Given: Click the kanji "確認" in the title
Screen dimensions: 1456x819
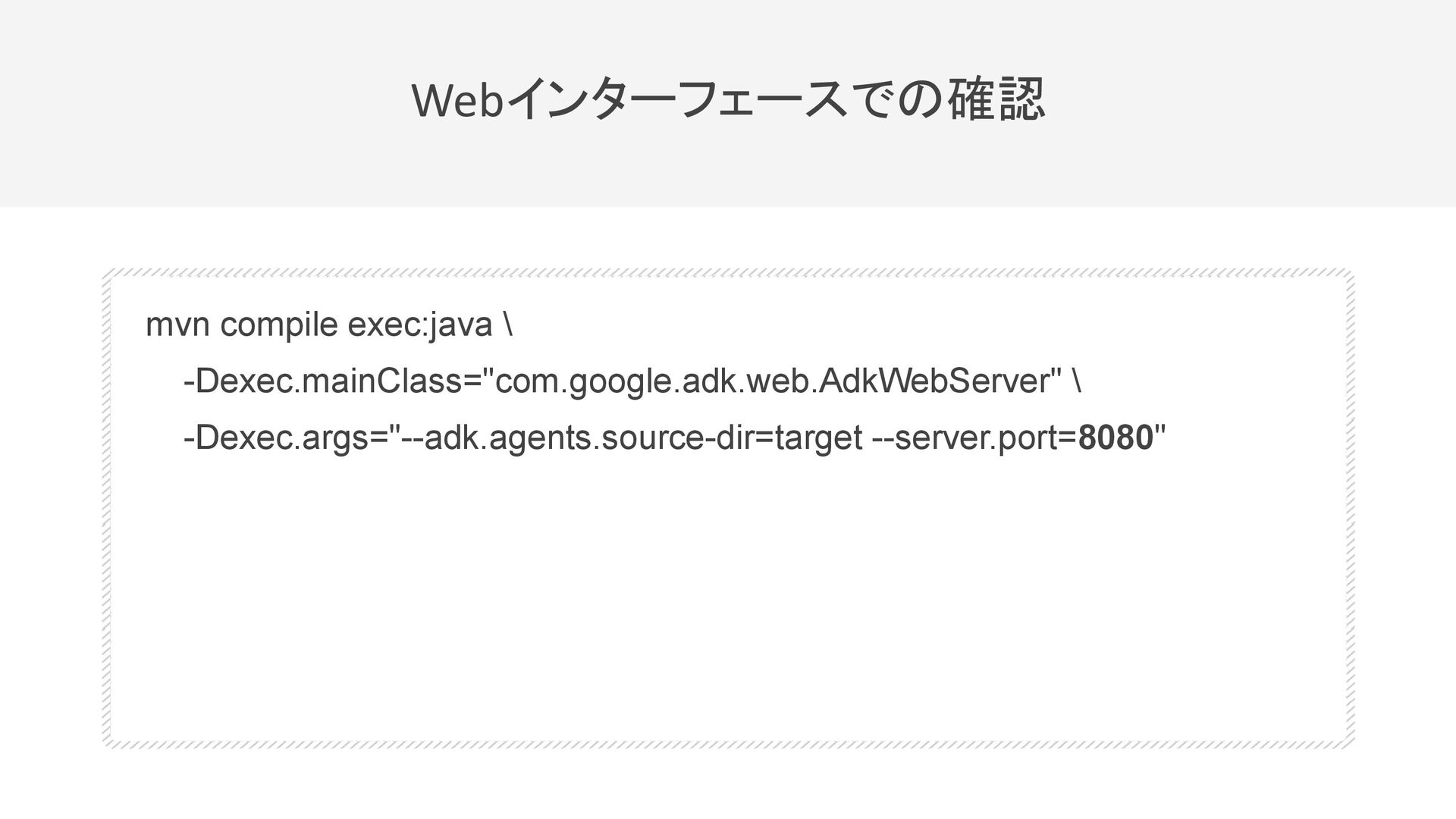Looking at the screenshot, I should coord(996,100).
